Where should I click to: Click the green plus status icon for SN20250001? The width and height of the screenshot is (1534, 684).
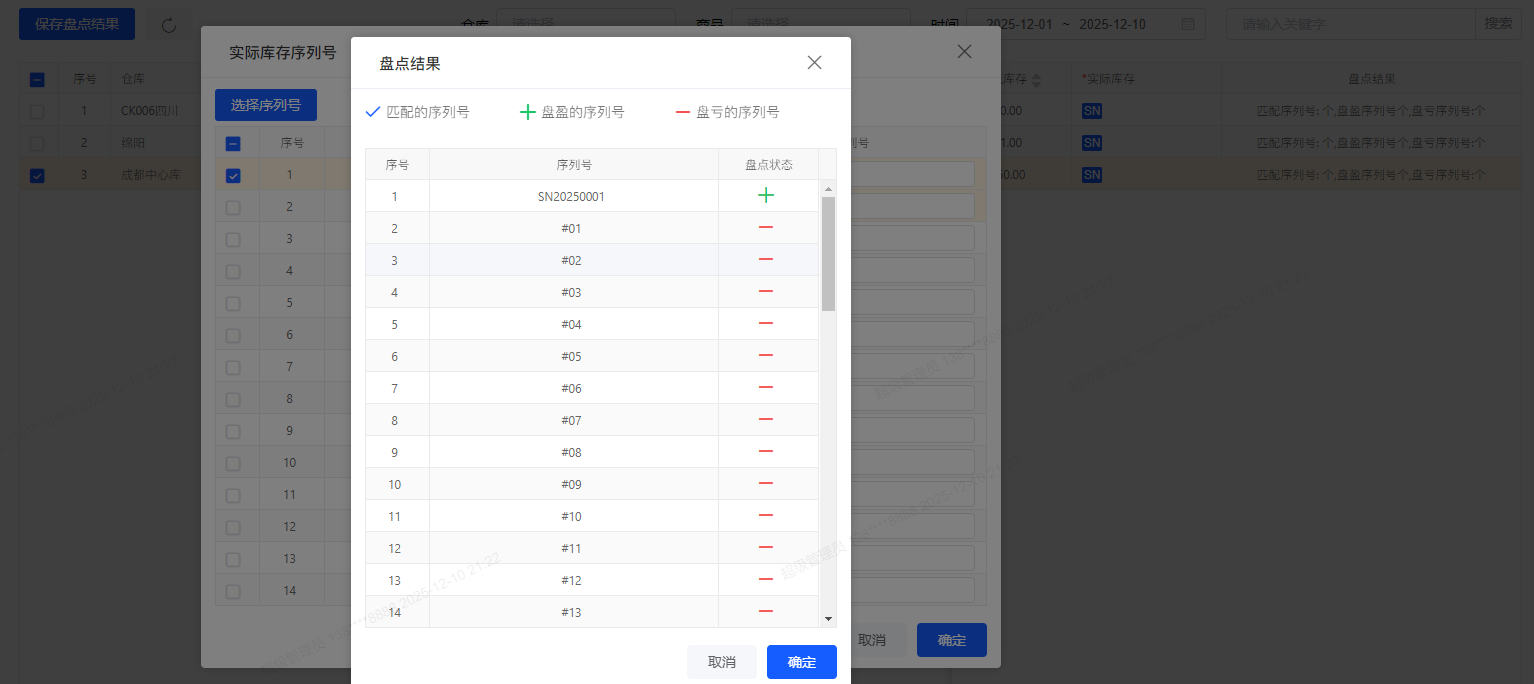pyautogui.click(x=766, y=196)
